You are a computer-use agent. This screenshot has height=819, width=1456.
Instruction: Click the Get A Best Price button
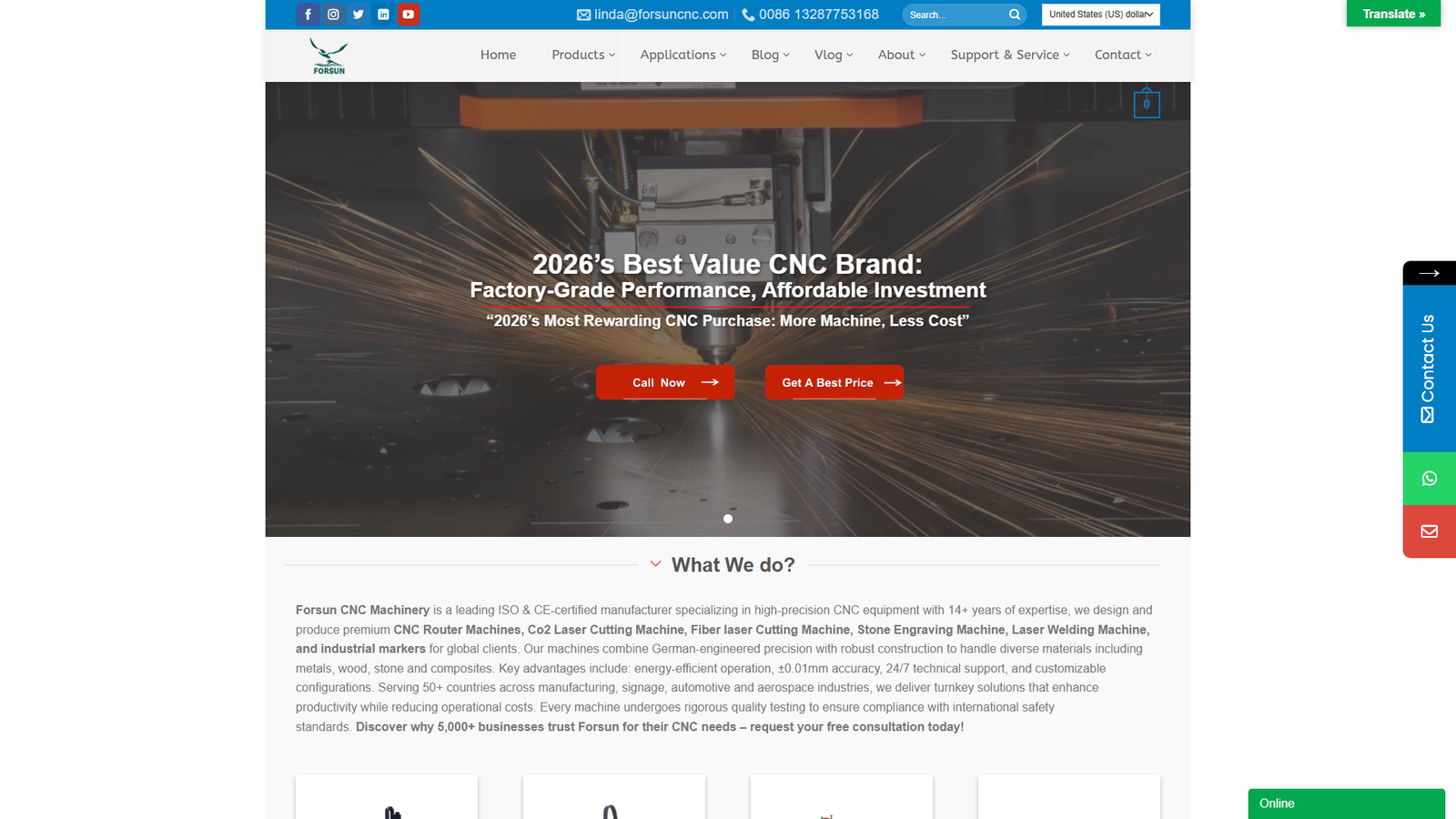(834, 382)
